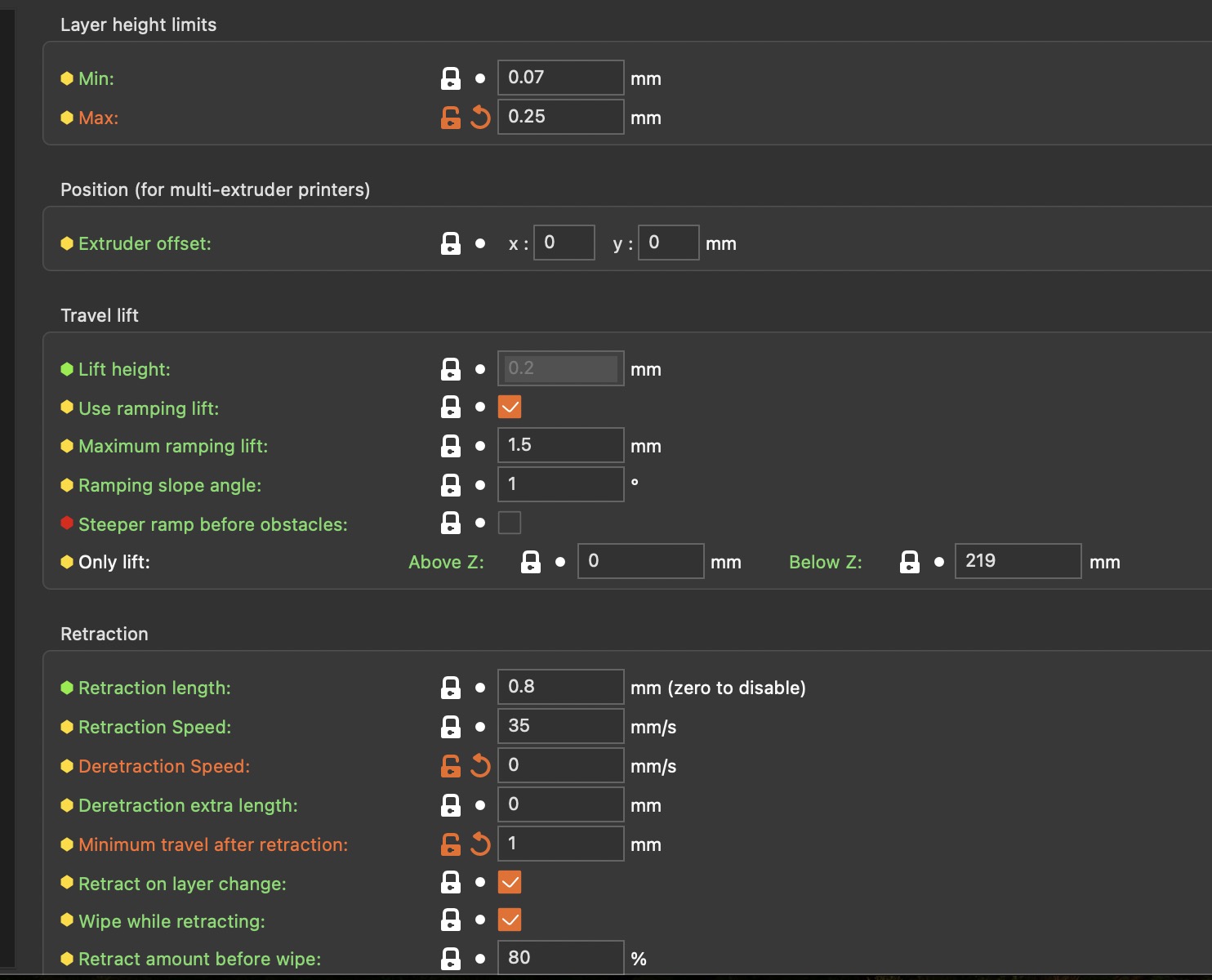Click the bullet dot beside Extruder offset
This screenshot has width=1212, height=980.
coord(480,243)
